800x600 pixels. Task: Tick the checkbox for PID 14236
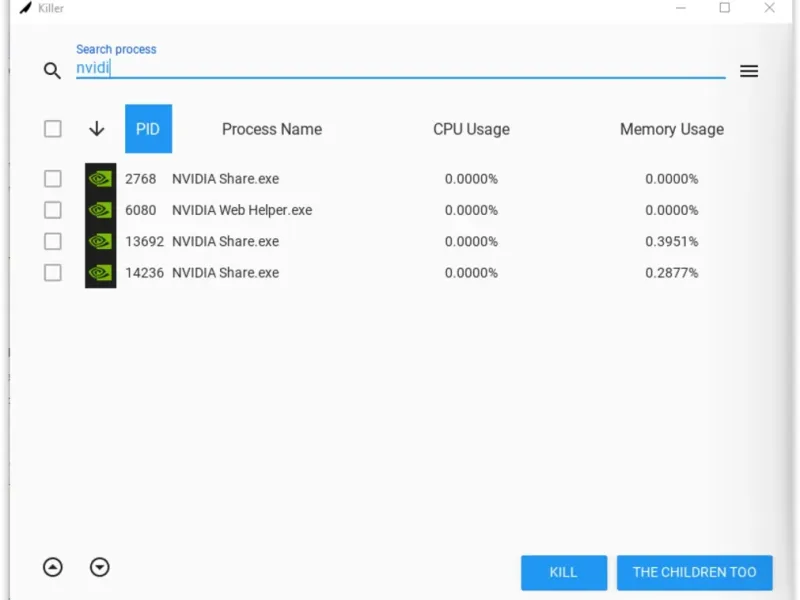click(53, 272)
